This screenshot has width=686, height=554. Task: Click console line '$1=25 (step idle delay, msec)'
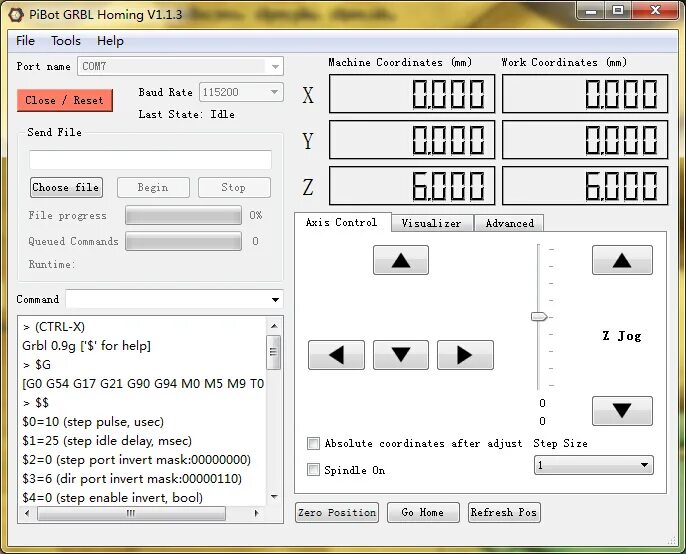pos(107,441)
